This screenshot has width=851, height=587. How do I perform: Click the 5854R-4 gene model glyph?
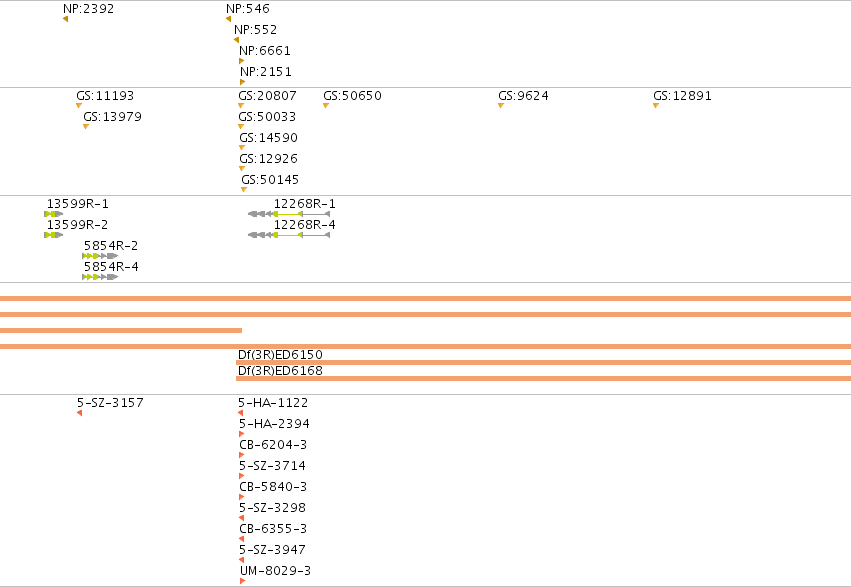point(100,277)
